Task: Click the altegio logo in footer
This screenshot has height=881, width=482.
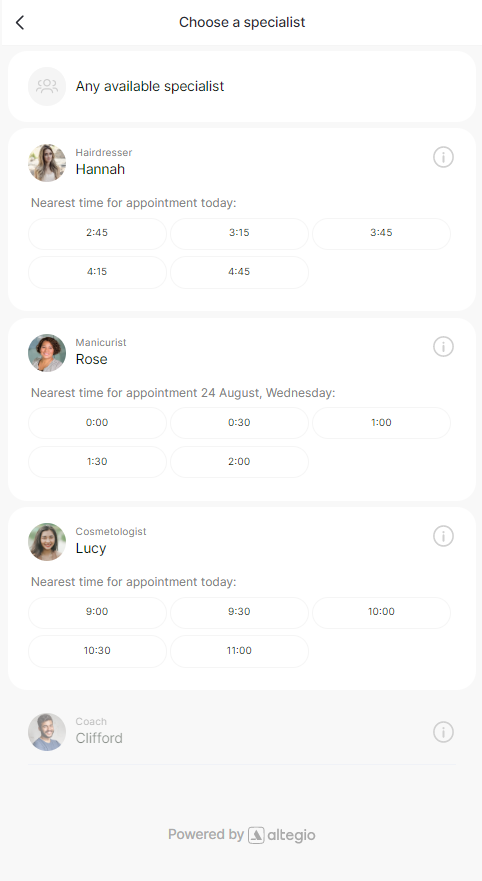Action: pos(282,835)
